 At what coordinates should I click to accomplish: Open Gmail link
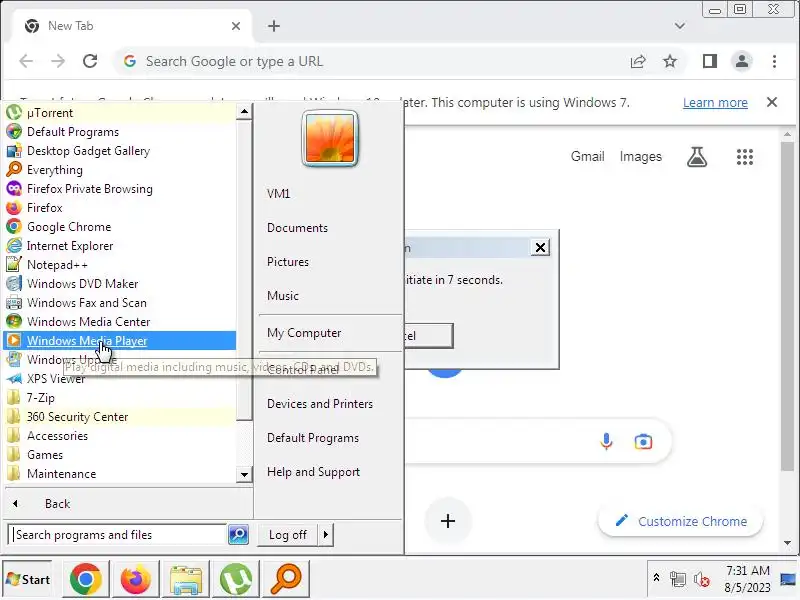[x=587, y=157]
